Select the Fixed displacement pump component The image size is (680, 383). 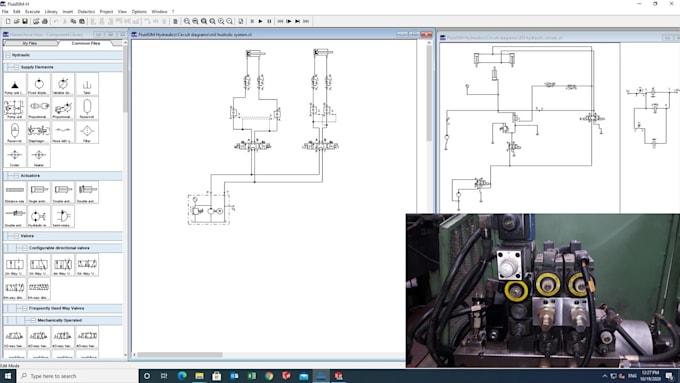pyautogui.click(x=39, y=84)
